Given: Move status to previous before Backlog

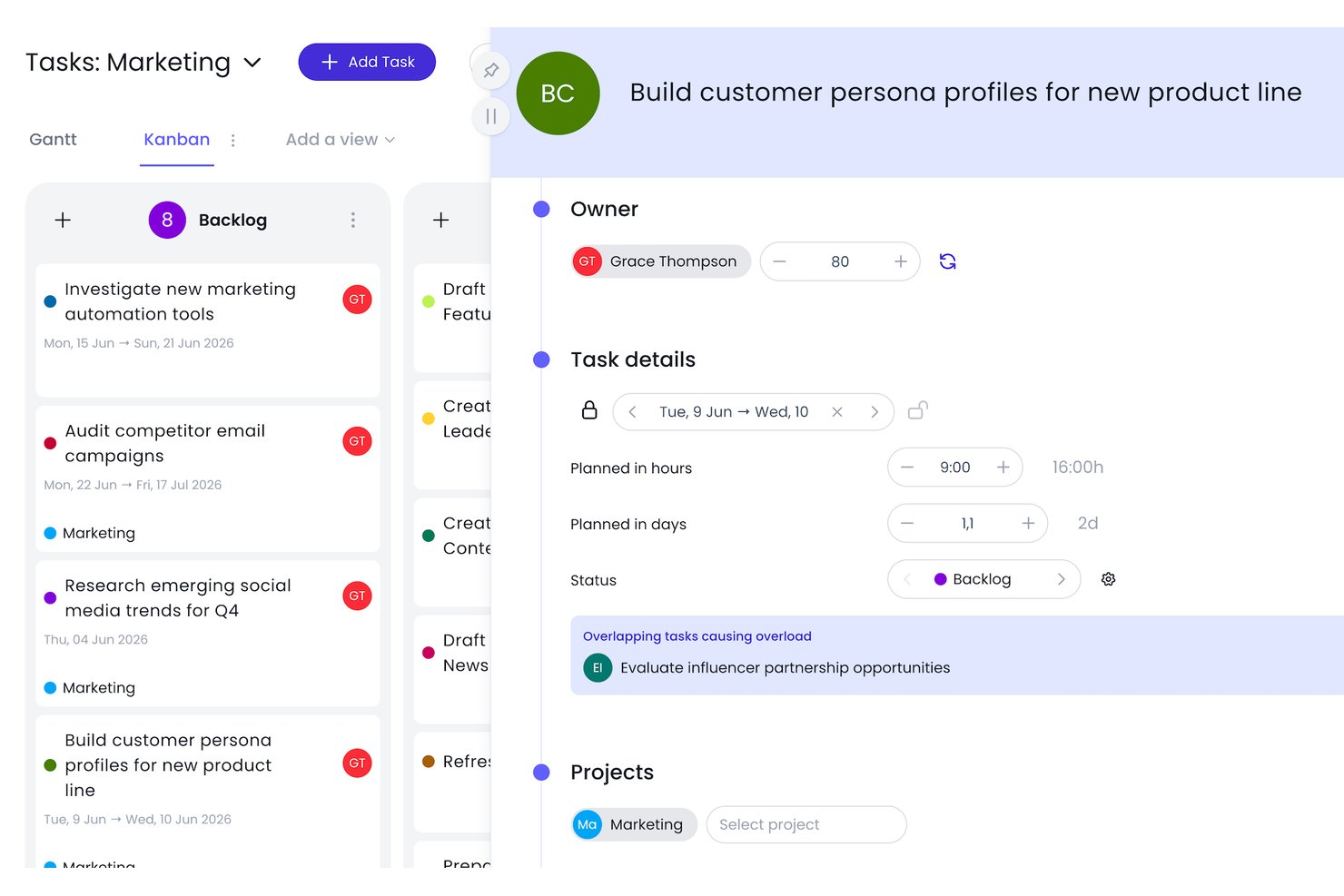Looking at the screenshot, I should pyautogui.click(x=906, y=579).
